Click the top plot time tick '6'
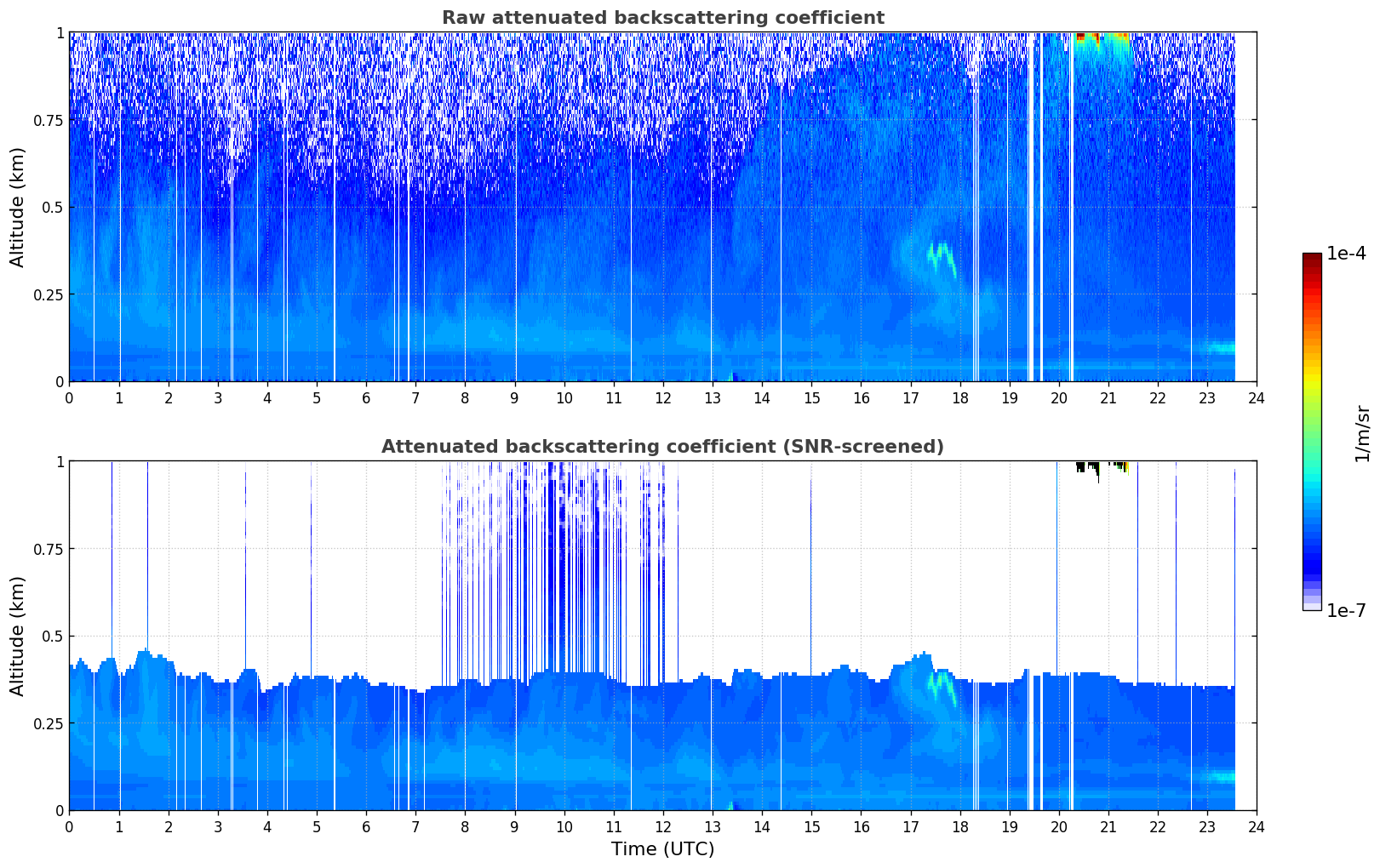The width and height of the screenshot is (1380, 868). coord(366,398)
